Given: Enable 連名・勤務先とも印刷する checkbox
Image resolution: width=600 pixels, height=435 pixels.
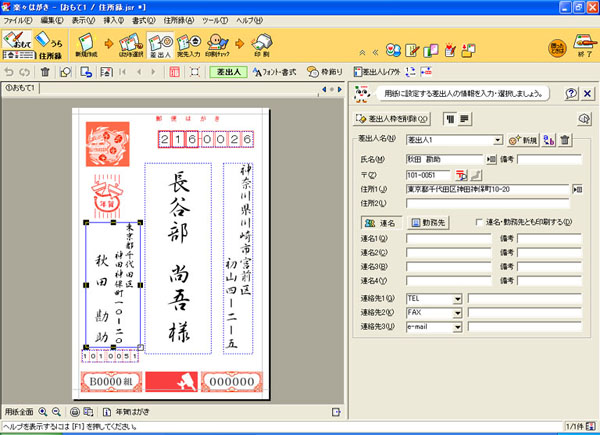Looking at the screenshot, I should [x=481, y=223].
